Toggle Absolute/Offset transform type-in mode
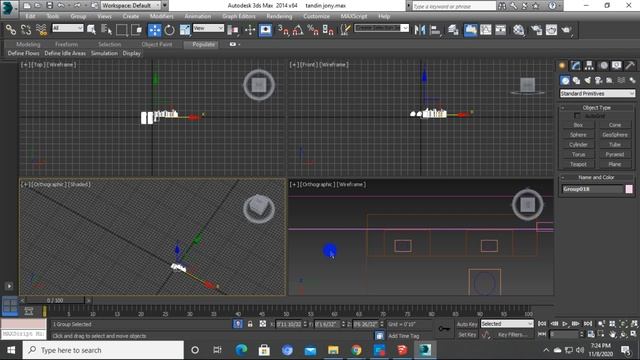This screenshot has height=360, width=640. pos(262,324)
